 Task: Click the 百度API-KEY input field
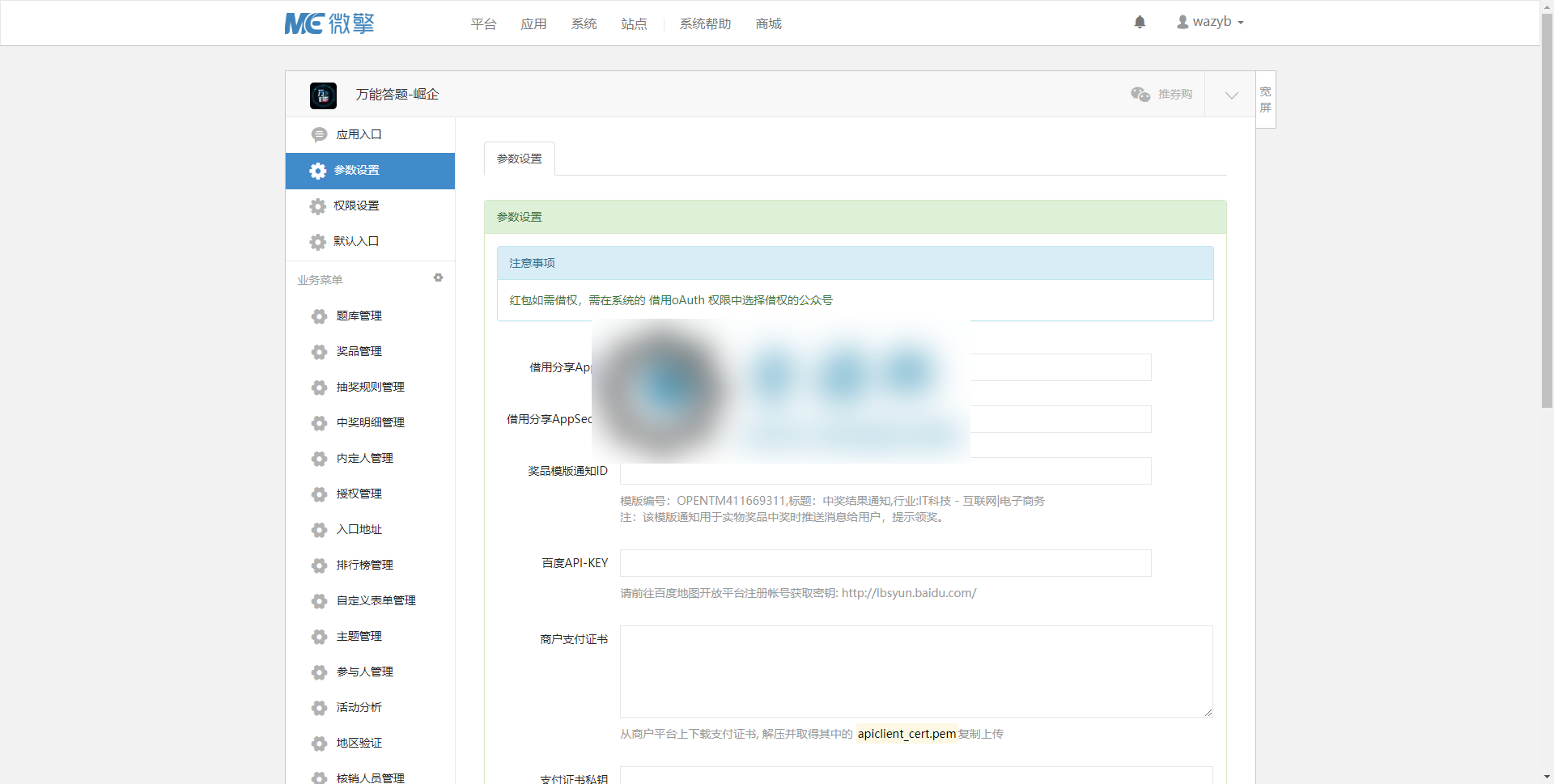coord(885,563)
